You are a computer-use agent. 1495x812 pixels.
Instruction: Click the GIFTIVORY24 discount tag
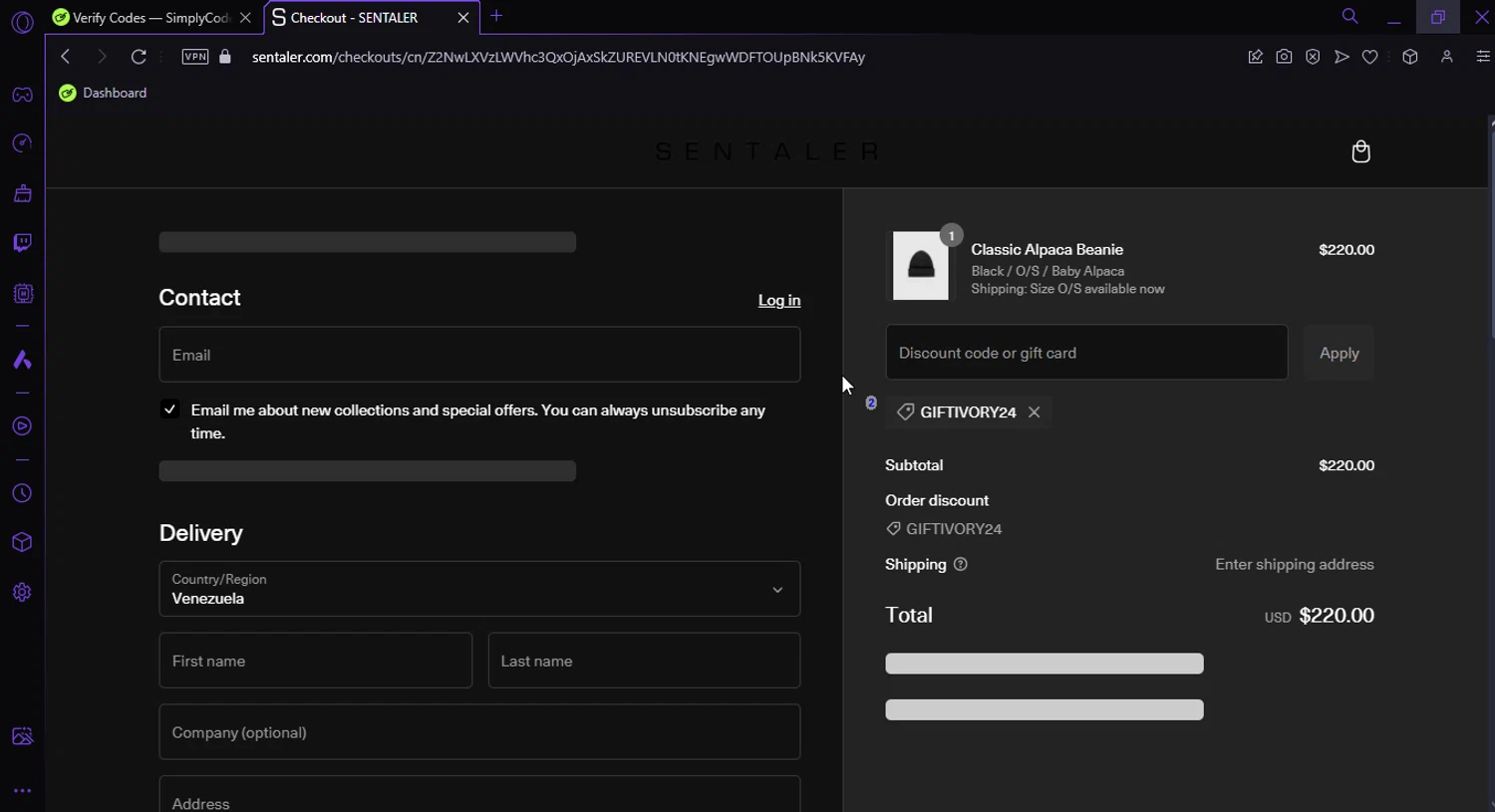tap(968, 412)
